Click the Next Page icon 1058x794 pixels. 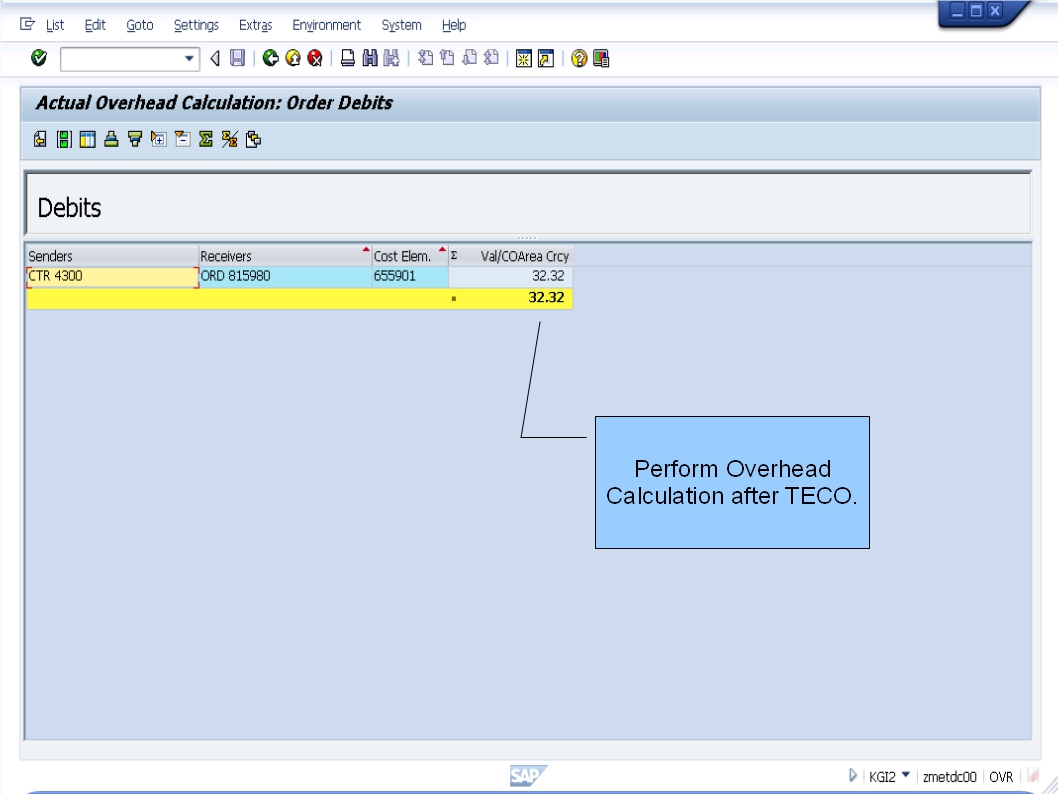pos(470,59)
